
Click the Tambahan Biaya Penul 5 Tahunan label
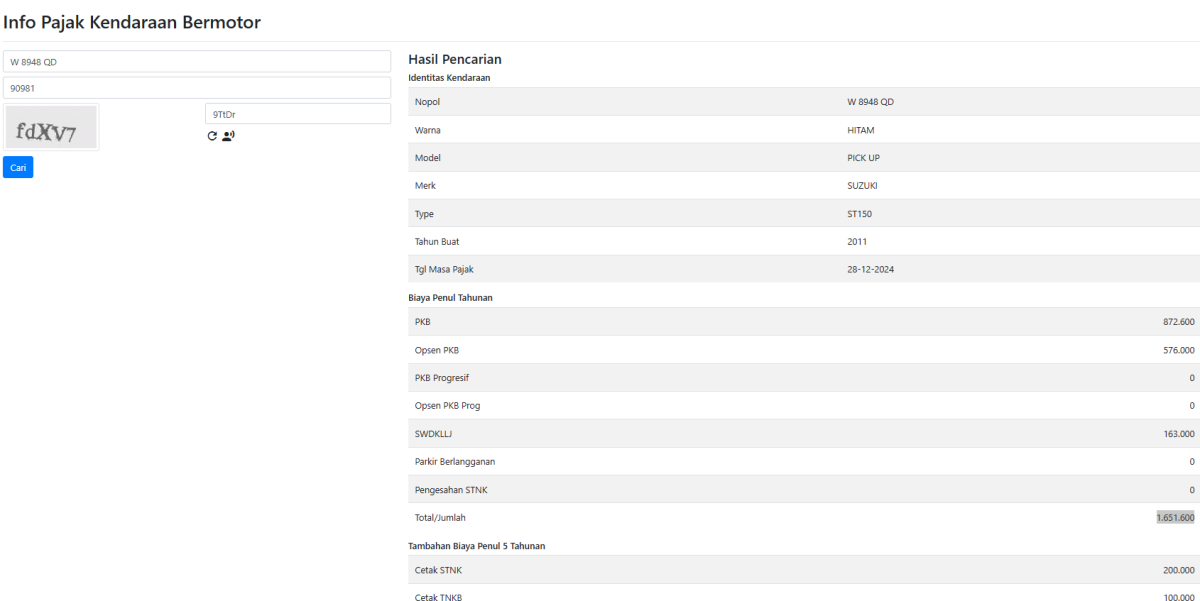tap(476, 546)
